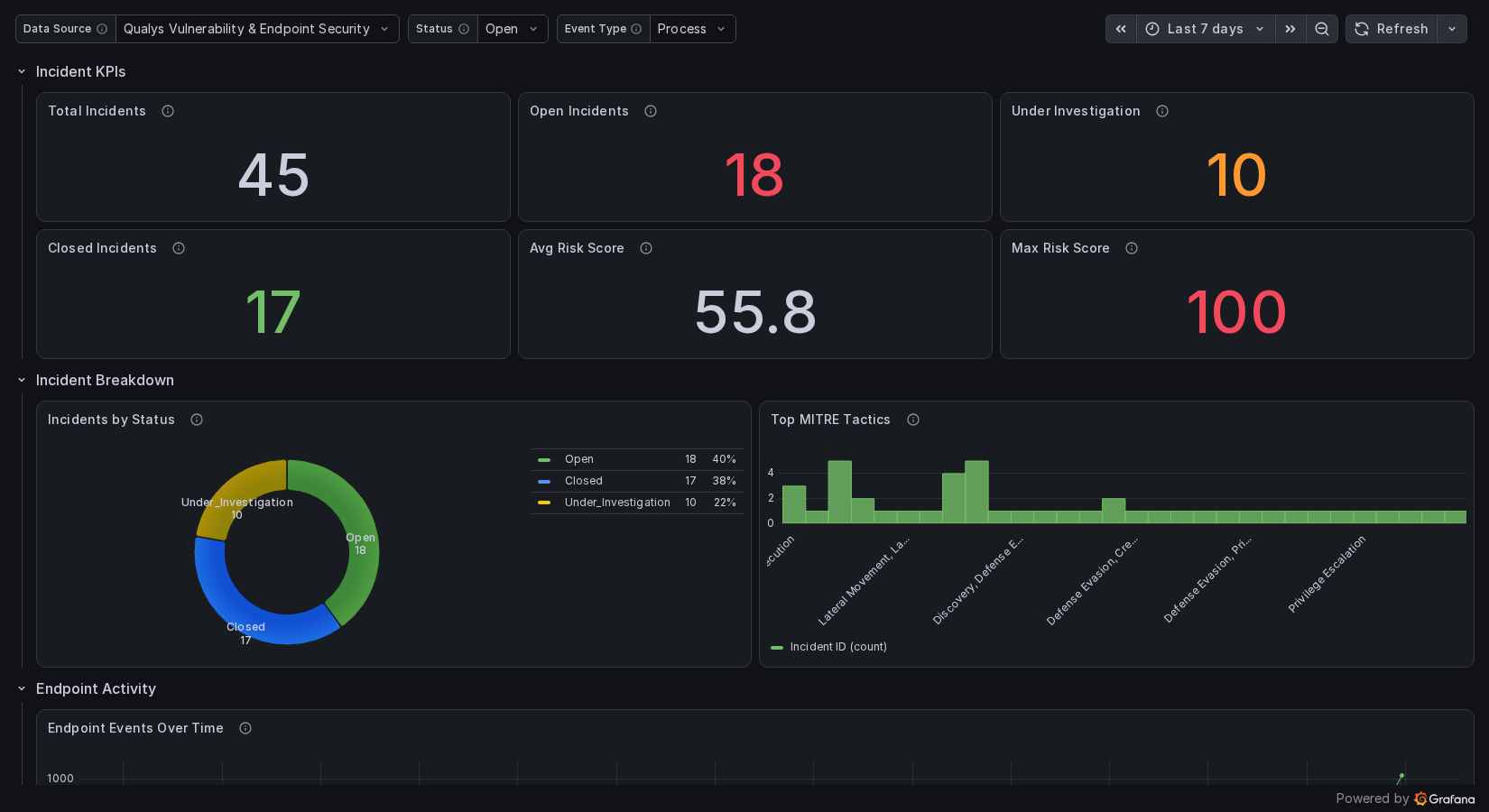Open the Data Source dropdown

pos(257,29)
